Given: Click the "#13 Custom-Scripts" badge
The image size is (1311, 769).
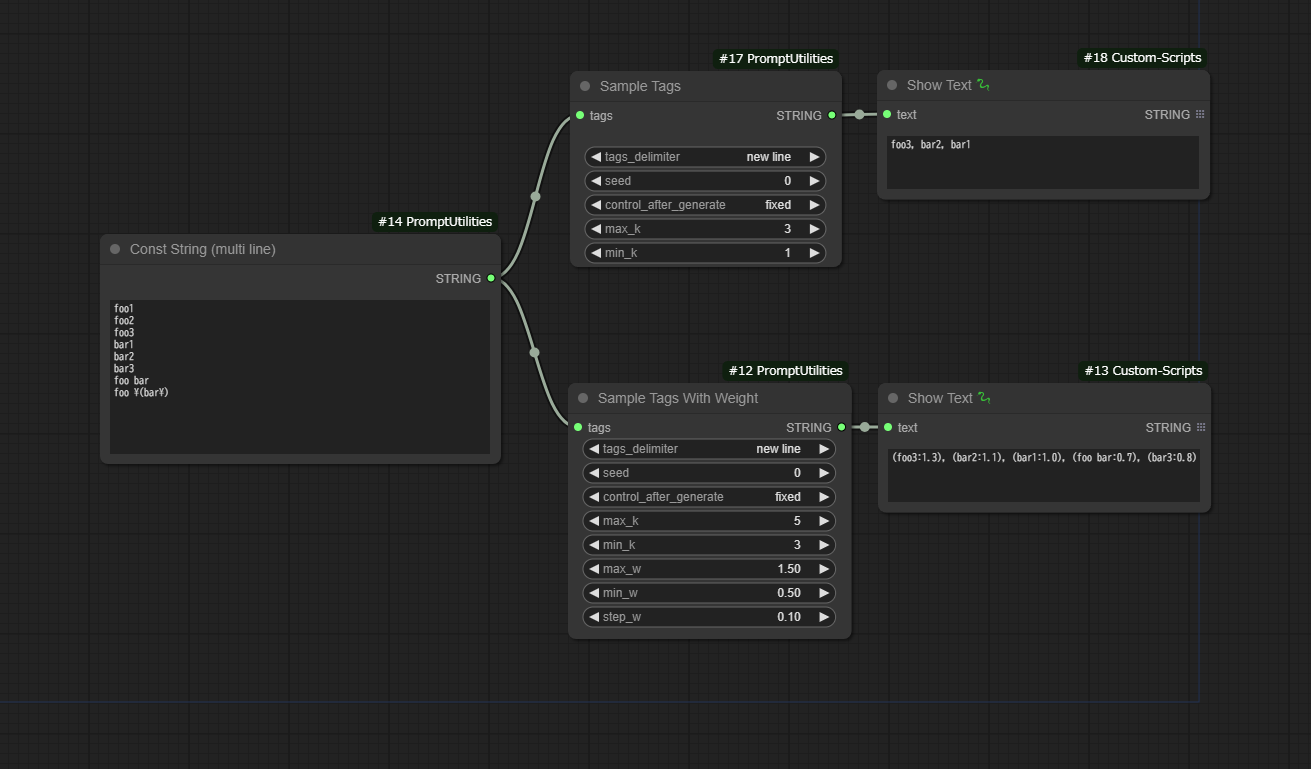Looking at the screenshot, I should tap(1144, 371).
